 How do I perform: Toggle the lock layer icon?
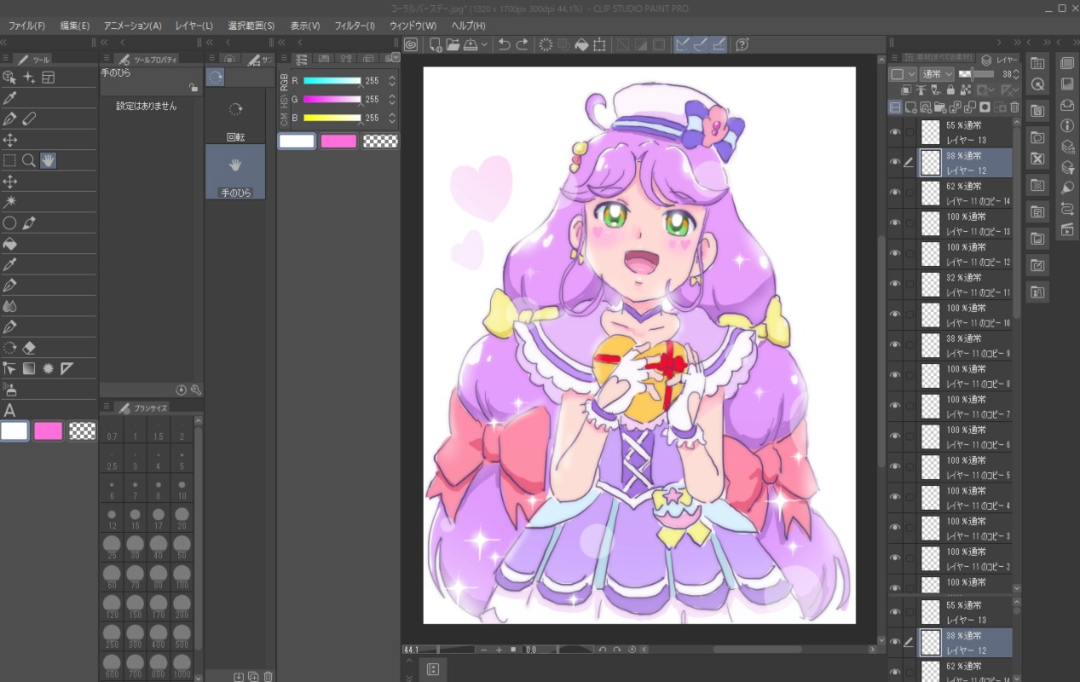tap(950, 90)
